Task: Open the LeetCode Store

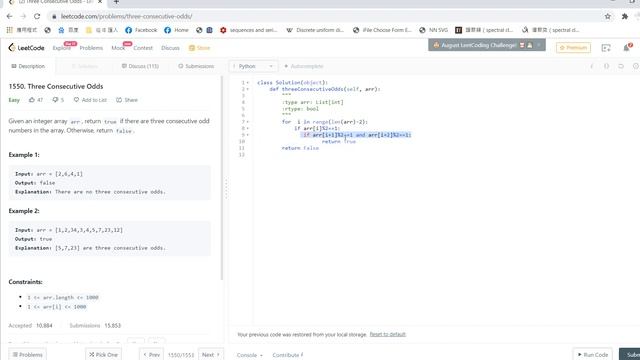Action: [199, 48]
